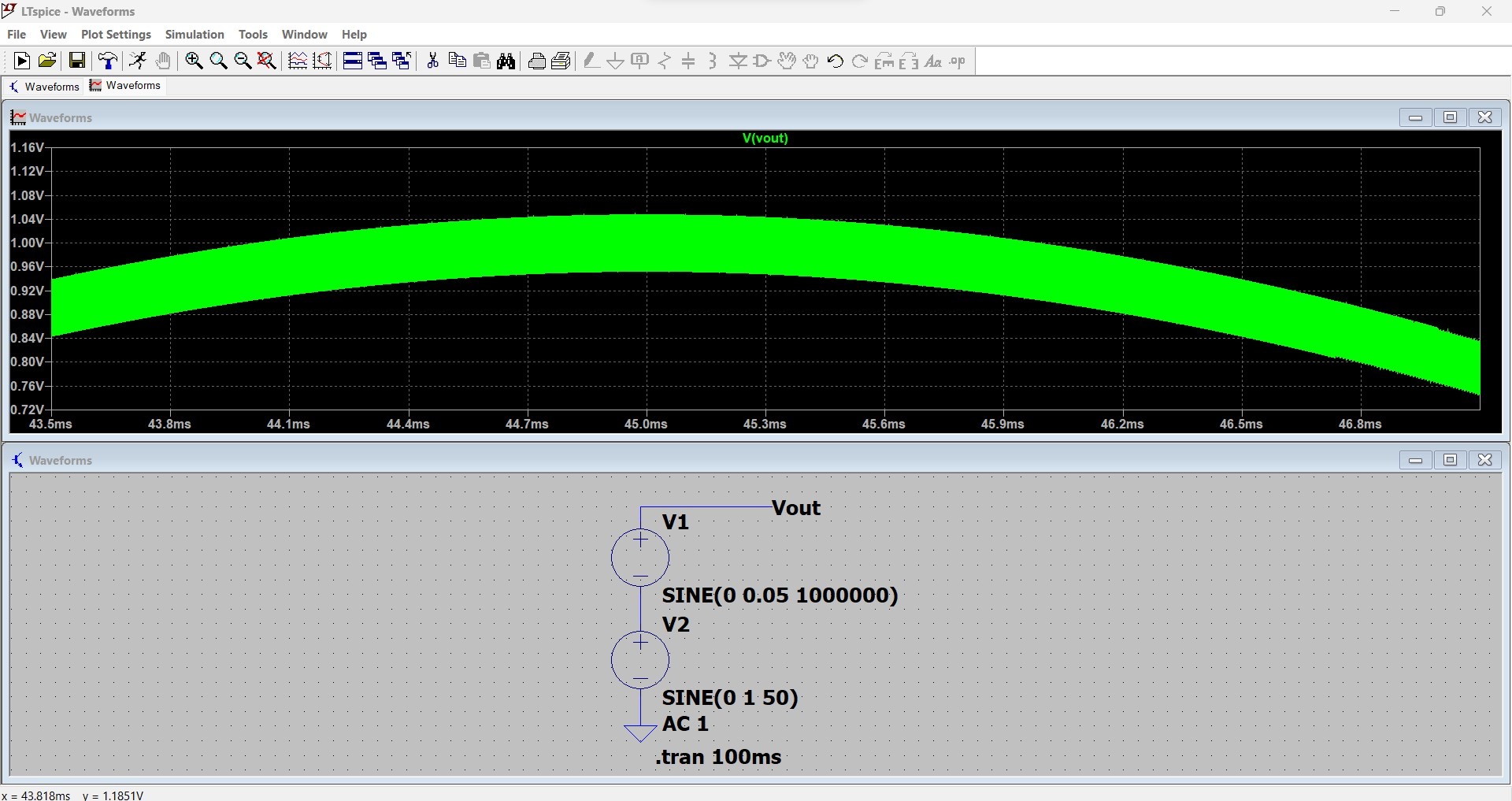The width and height of the screenshot is (1512, 801).
Task: Click the Zoom Out magnifier icon
Action: point(243,61)
